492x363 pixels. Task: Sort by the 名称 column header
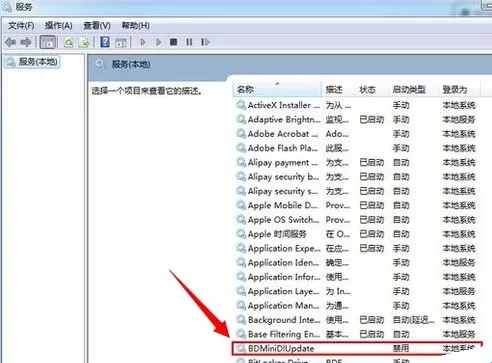(277, 89)
